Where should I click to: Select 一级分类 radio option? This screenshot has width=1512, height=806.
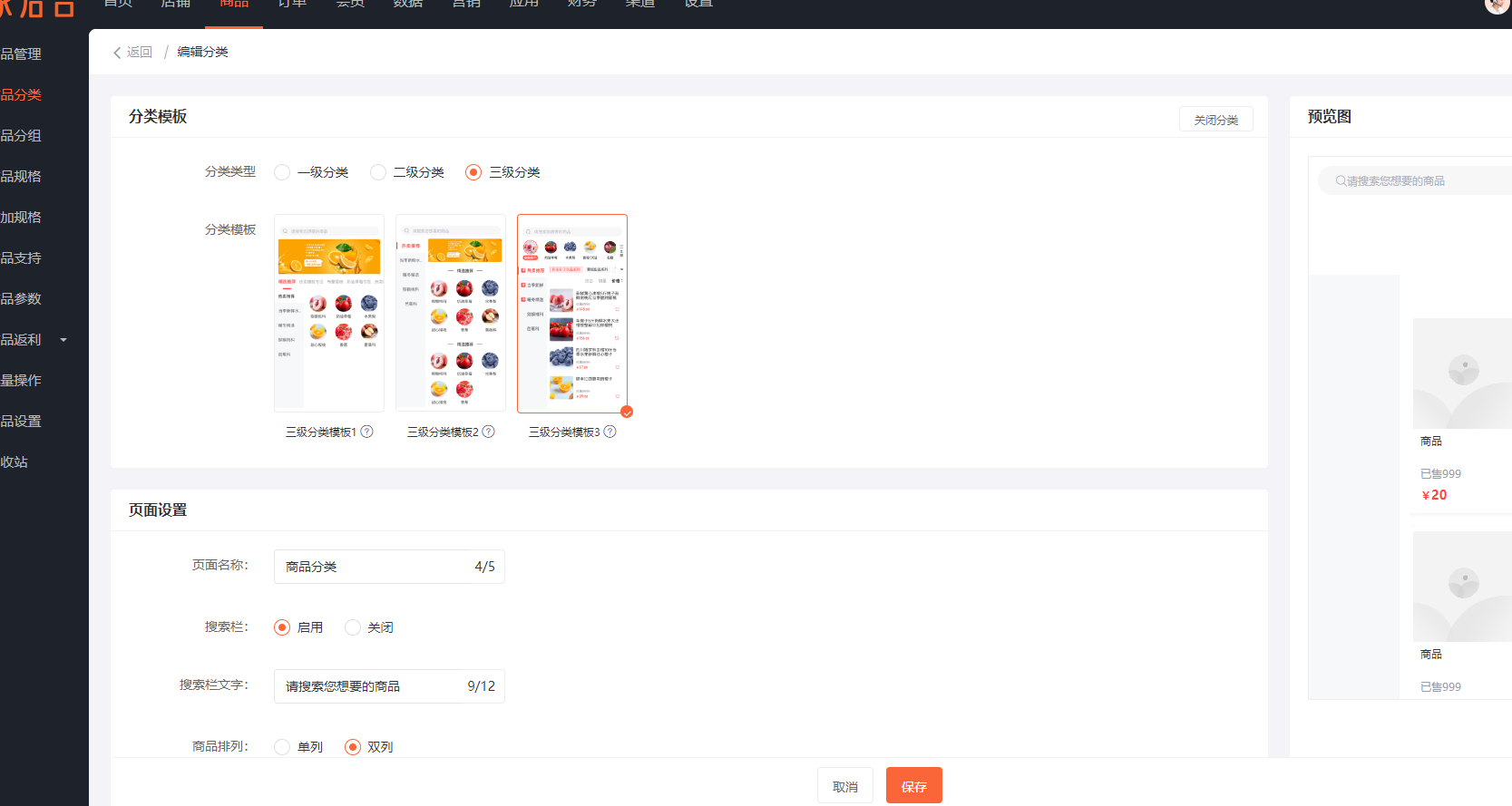pos(283,172)
